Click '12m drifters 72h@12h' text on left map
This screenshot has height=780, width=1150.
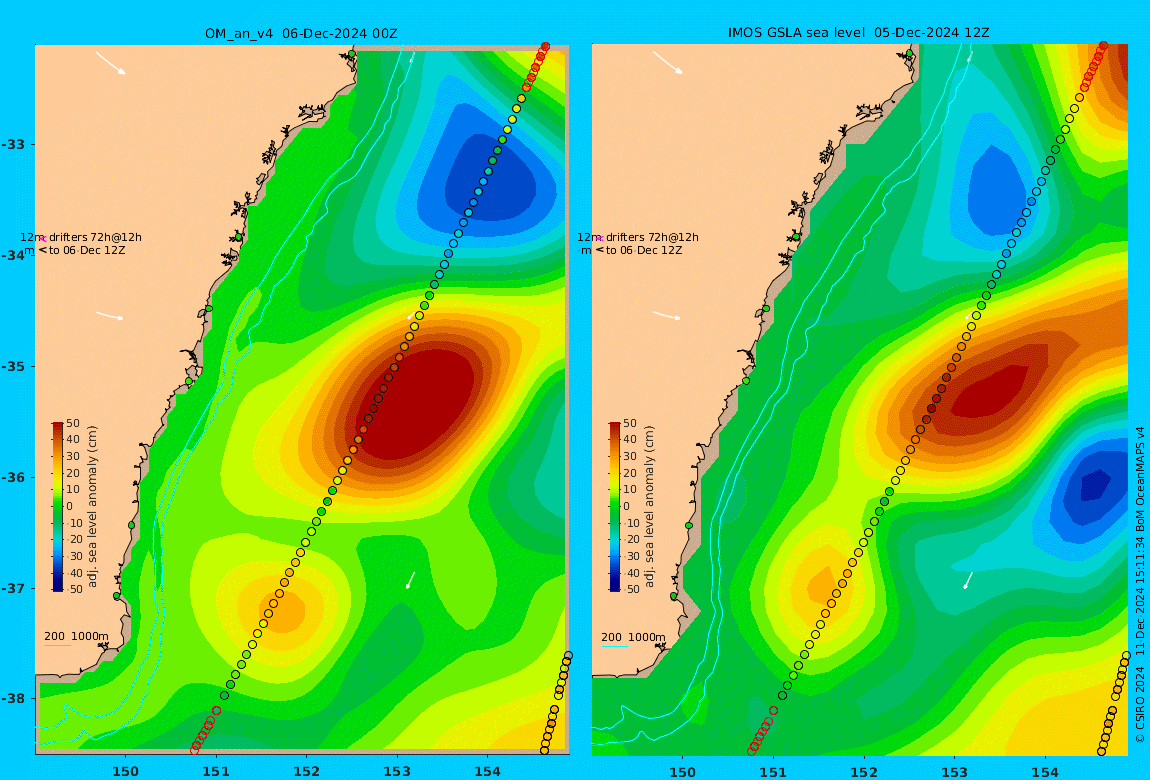81,238
